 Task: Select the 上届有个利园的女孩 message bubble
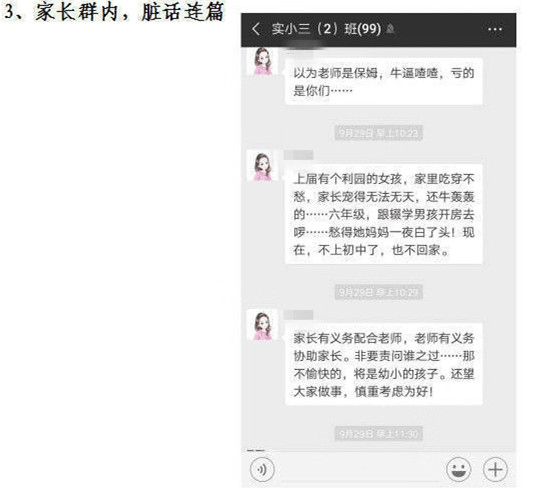pyautogui.click(x=383, y=214)
